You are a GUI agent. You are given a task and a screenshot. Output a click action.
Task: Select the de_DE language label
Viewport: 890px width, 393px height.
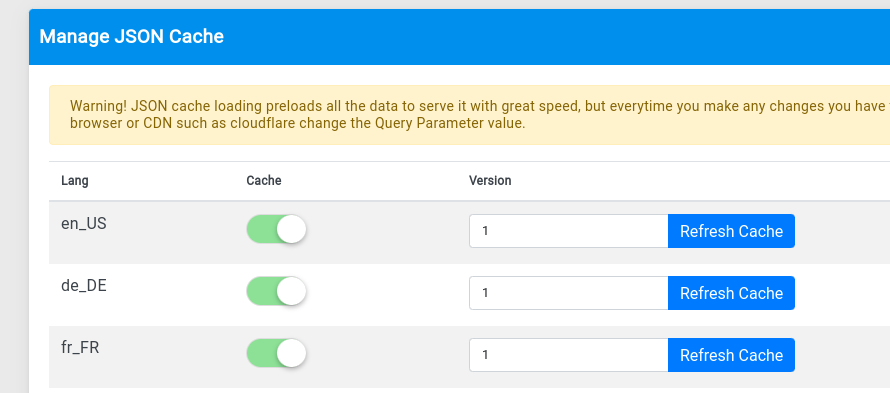[84, 286]
